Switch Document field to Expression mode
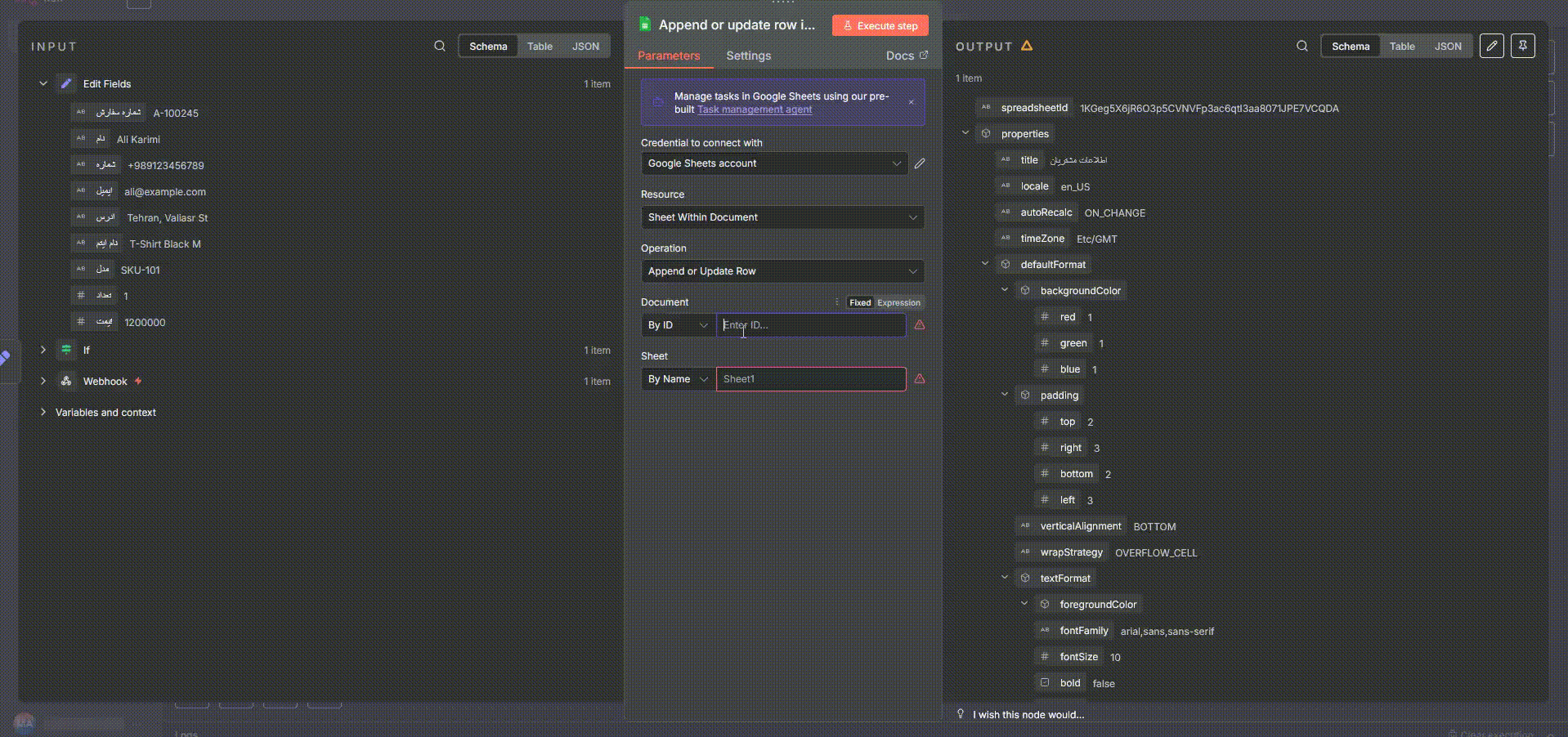This screenshot has width=1568, height=737. tap(898, 302)
